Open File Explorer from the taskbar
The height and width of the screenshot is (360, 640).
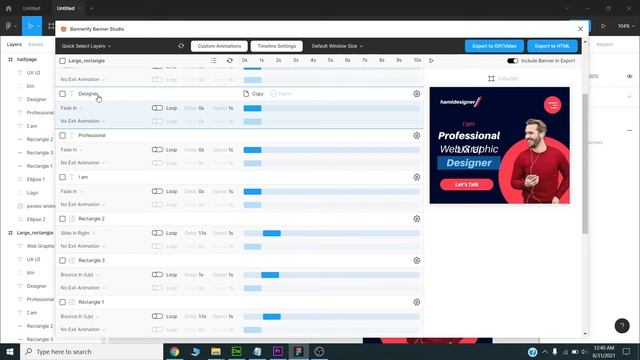click(216, 351)
